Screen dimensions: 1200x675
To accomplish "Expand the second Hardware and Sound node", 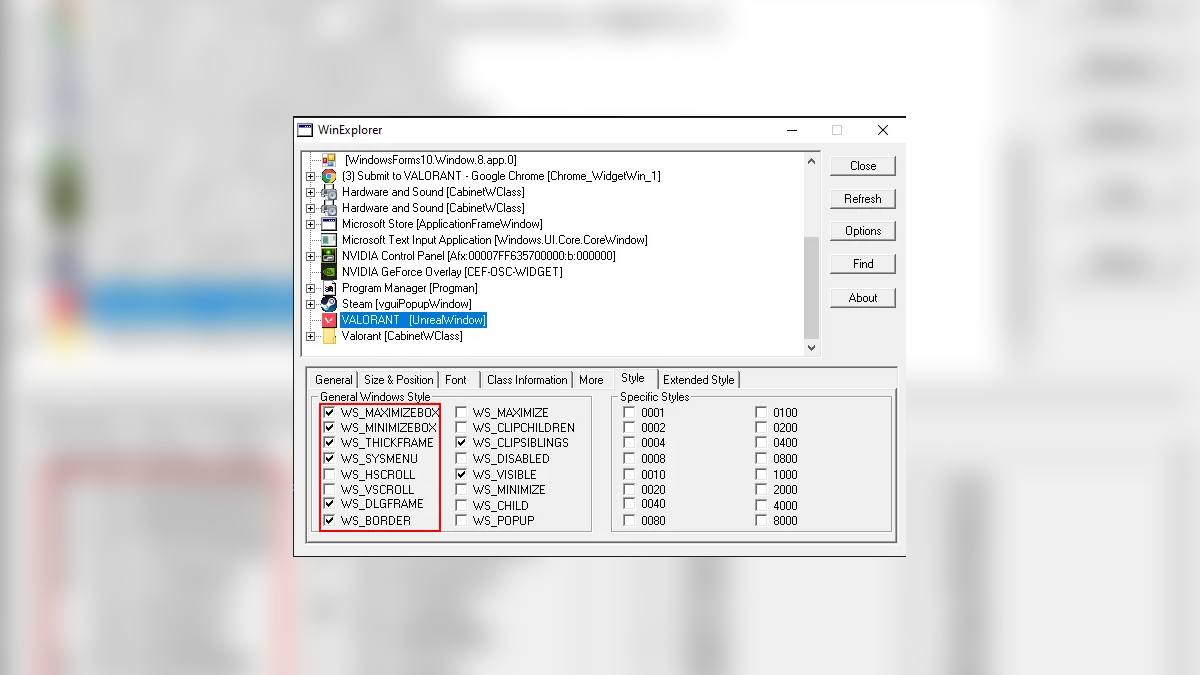I will pos(311,208).
